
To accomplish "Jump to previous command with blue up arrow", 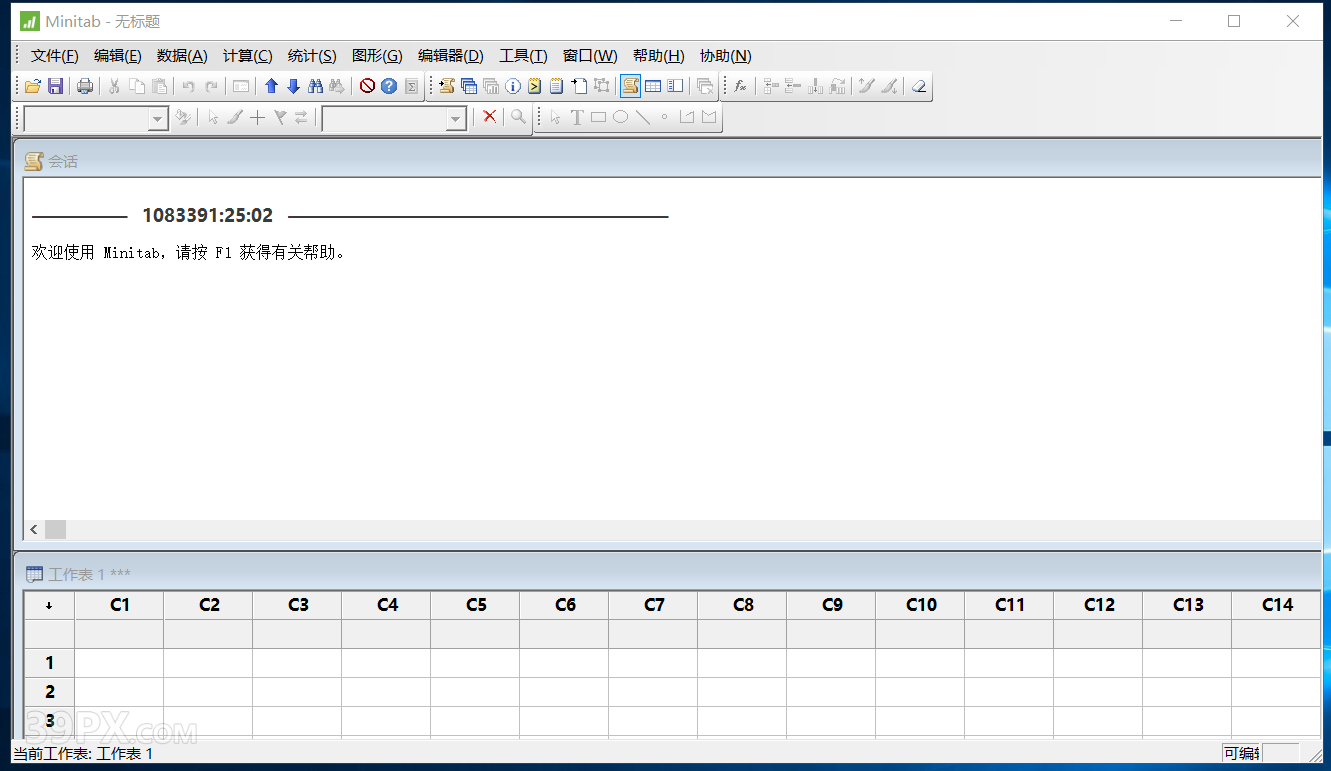I will [x=271, y=87].
